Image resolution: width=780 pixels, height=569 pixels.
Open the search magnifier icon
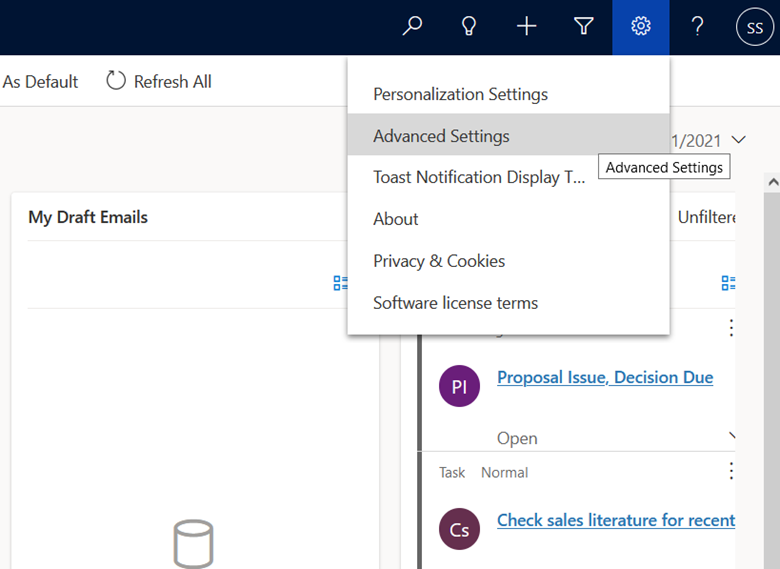tap(412, 27)
